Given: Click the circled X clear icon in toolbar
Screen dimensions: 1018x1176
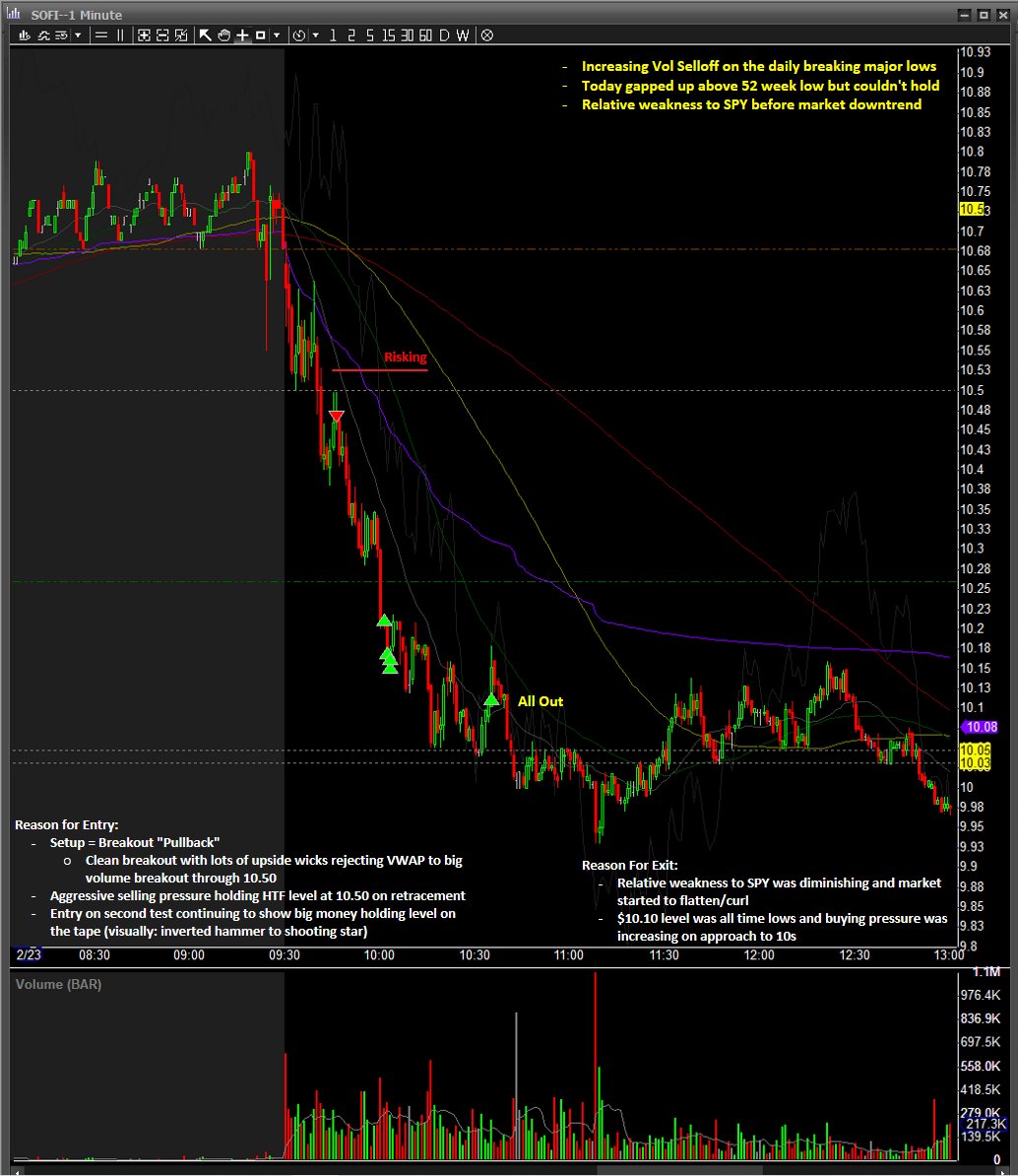Looking at the screenshot, I should tap(487, 35).
